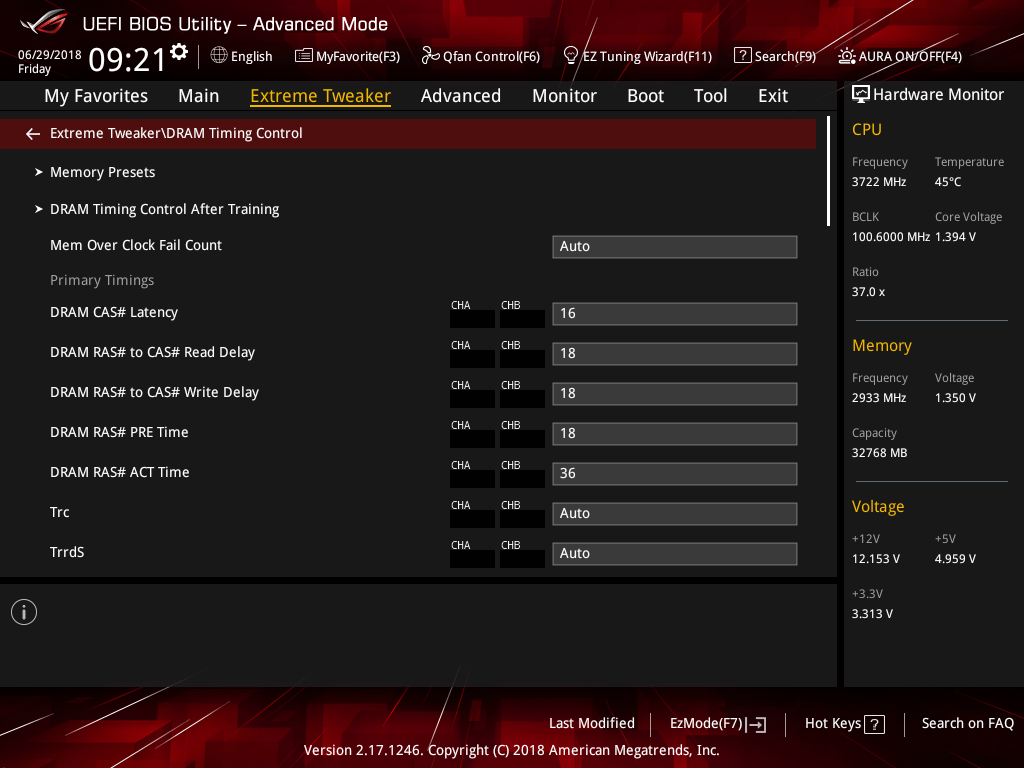Click the 1.394 V core voltage value
Image resolution: width=1024 pixels, height=768 pixels.
tap(955, 238)
